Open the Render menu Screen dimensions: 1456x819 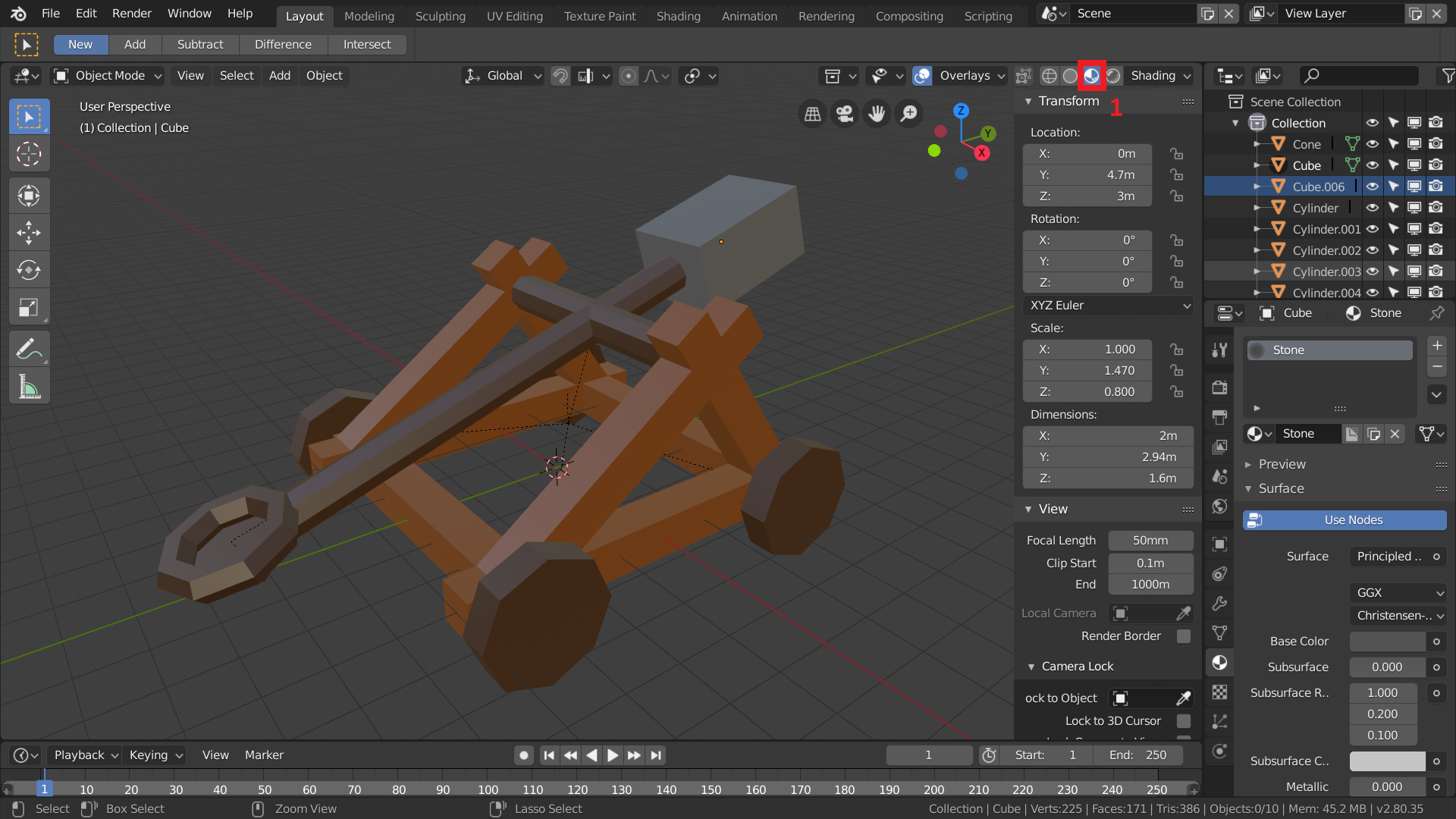coord(132,14)
